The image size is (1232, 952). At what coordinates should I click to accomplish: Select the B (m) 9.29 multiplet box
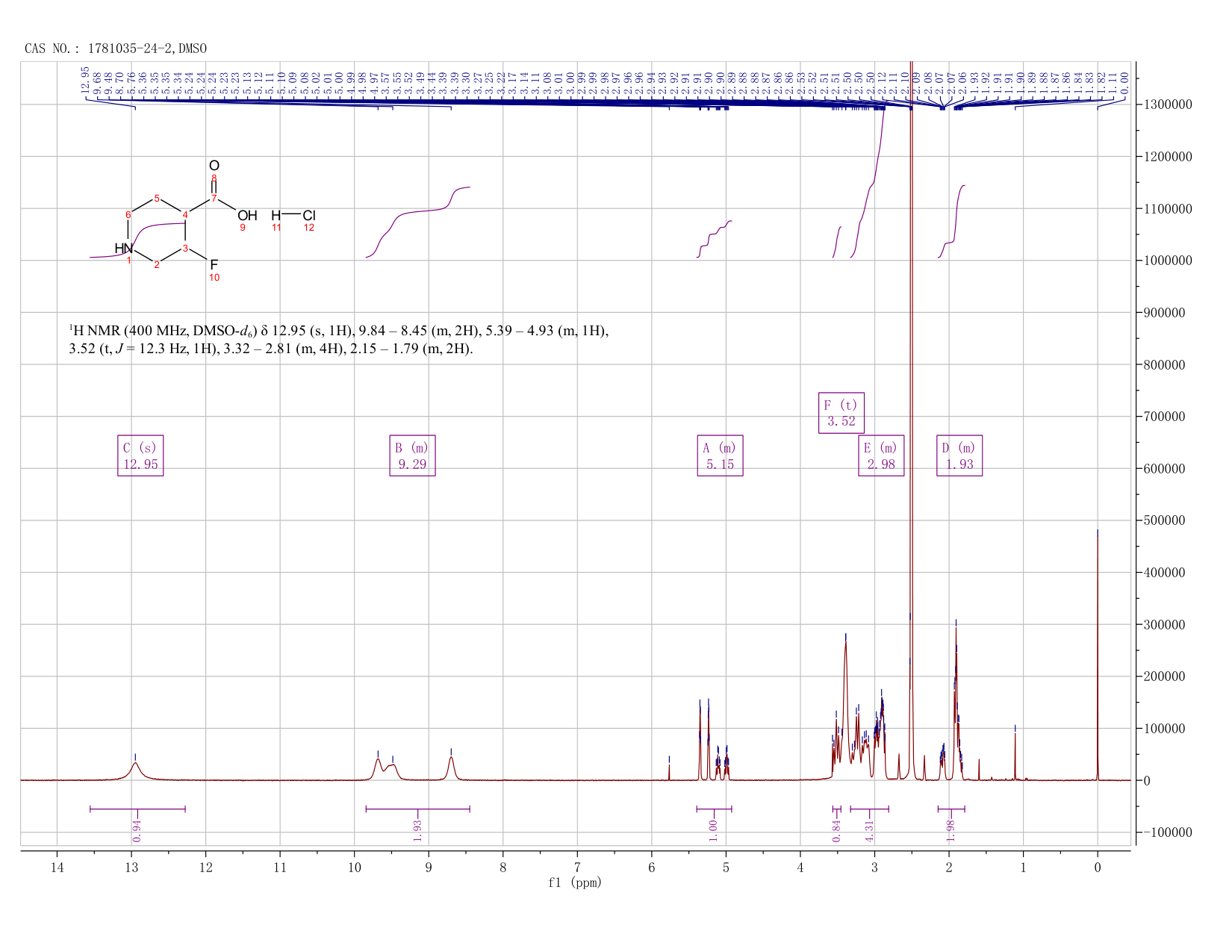point(412,455)
